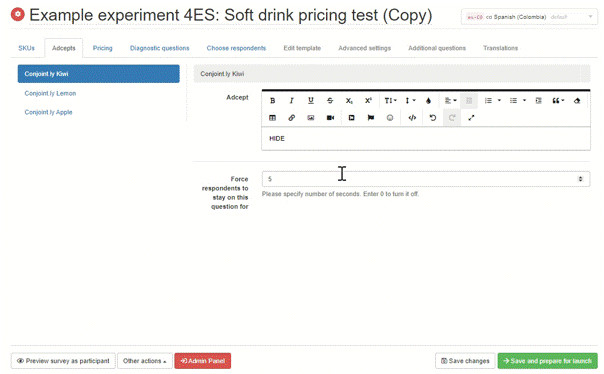The image size is (604, 374).
Task: Insert a link using chain icon
Action: click(292, 118)
